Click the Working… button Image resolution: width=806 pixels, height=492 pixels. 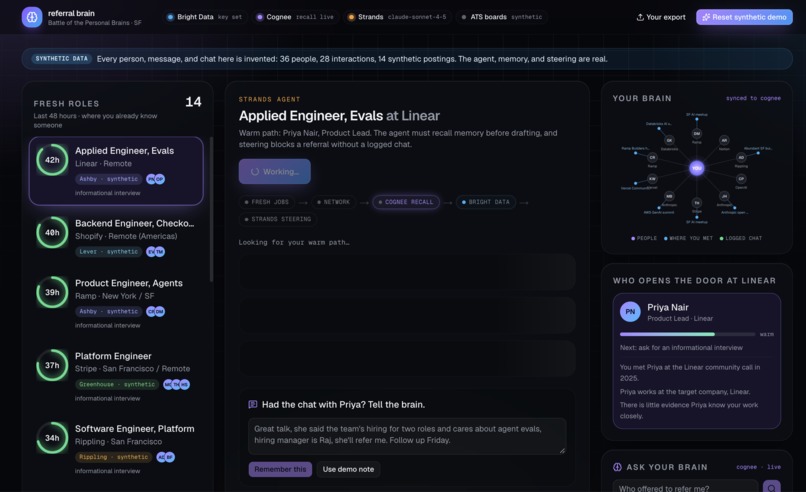pyautogui.click(x=274, y=171)
